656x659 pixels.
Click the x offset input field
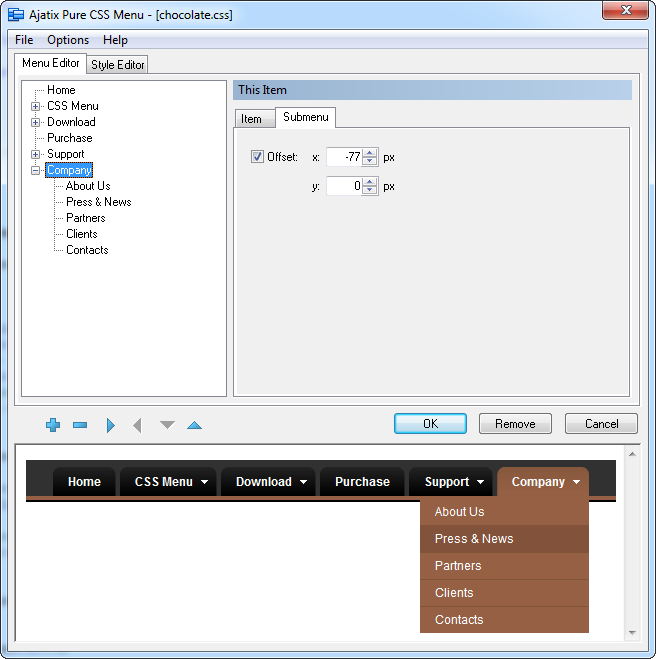pyautogui.click(x=344, y=157)
